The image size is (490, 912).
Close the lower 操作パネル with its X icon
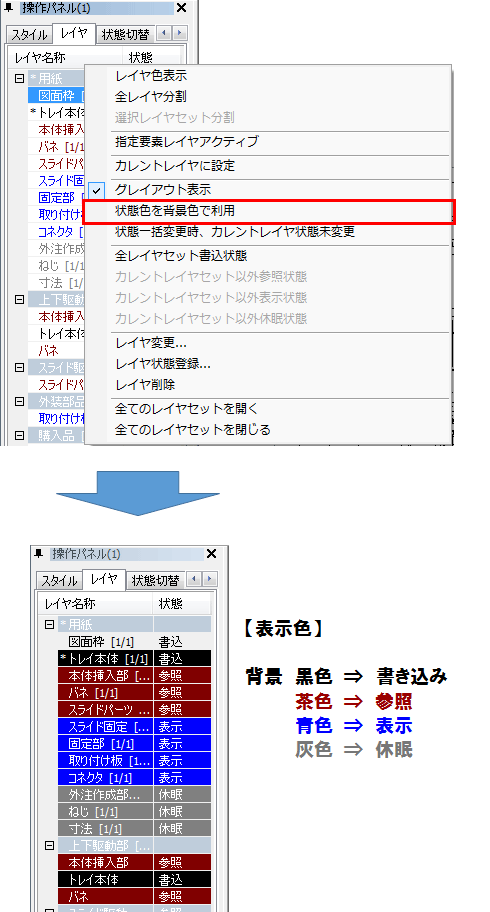212,553
